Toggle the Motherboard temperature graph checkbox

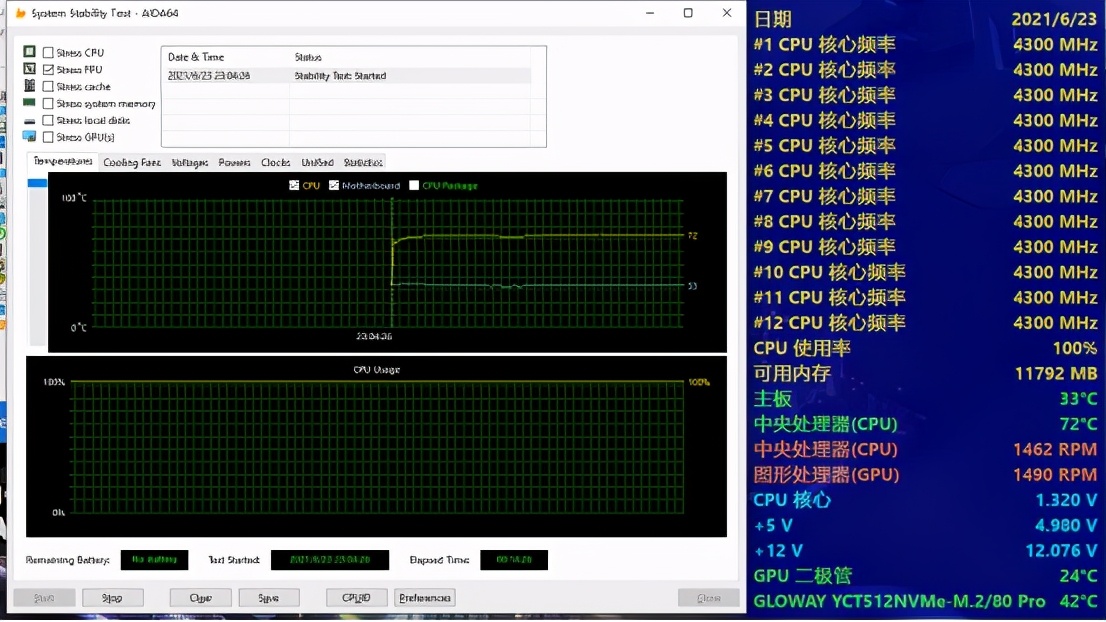click(x=334, y=185)
